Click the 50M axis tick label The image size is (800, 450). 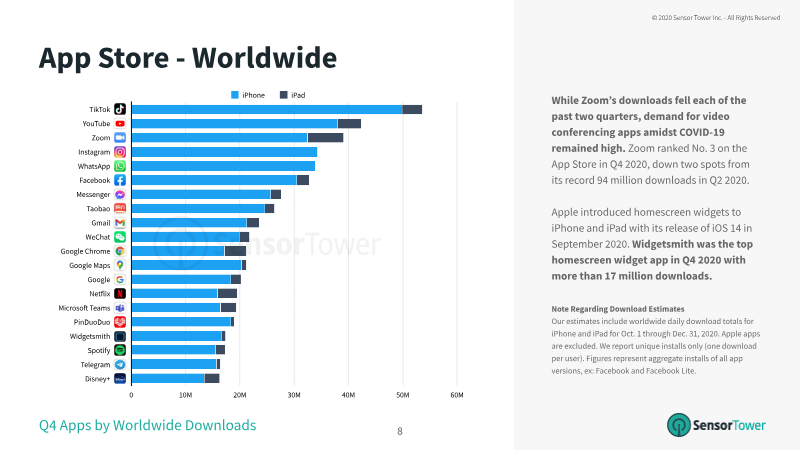[x=403, y=395]
